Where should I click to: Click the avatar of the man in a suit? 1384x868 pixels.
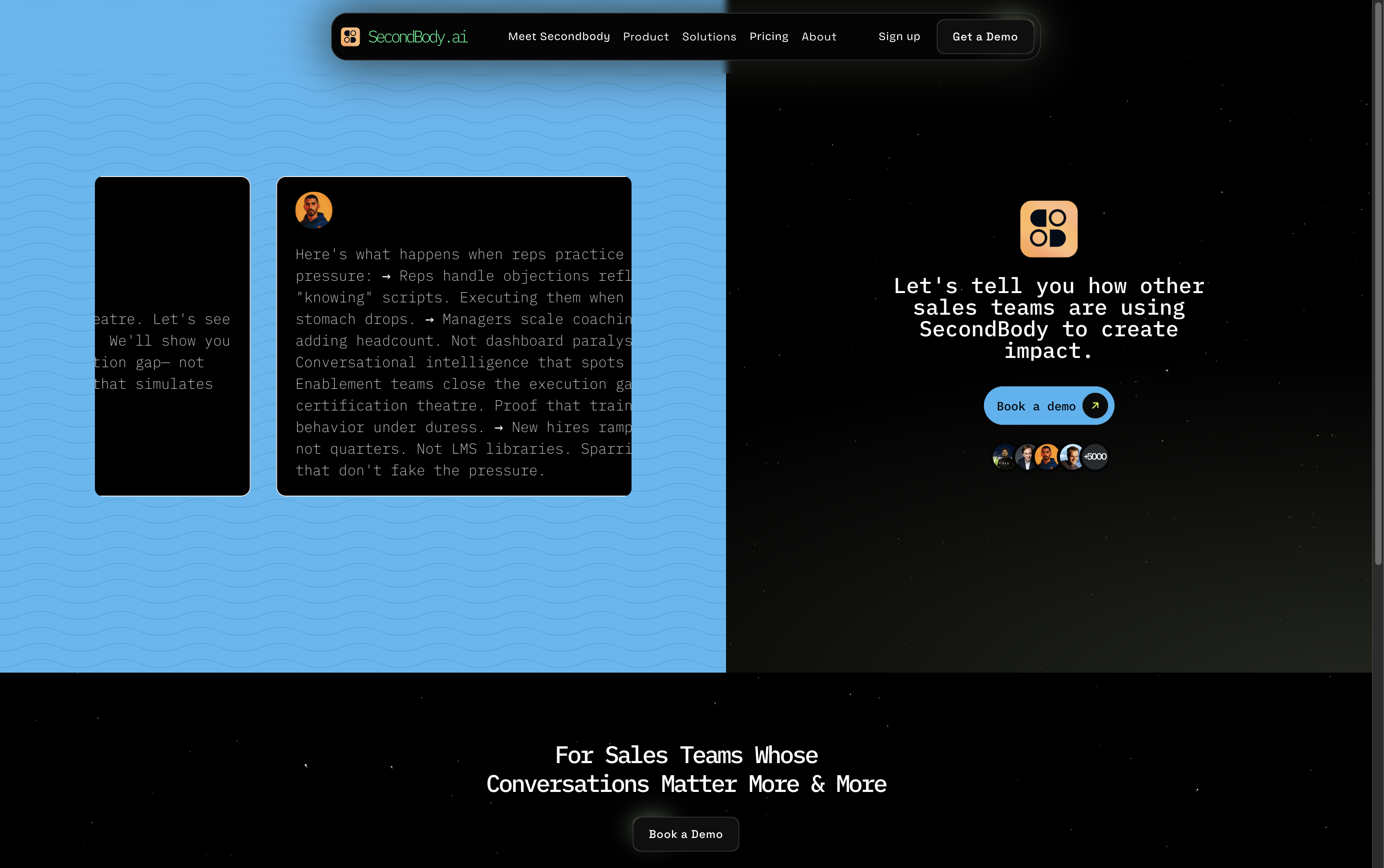[x=1026, y=456]
